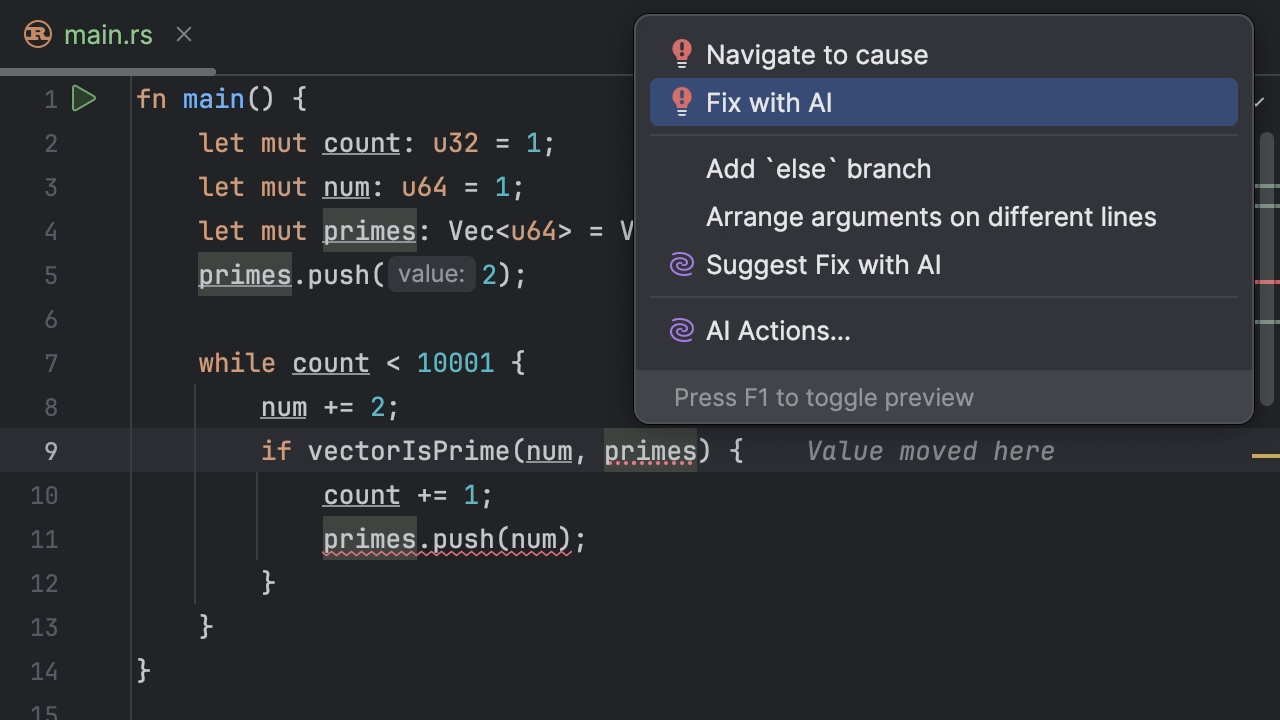Click the Run gutter icon beside fn main
Viewport: 1280px width, 720px height.
point(84,99)
